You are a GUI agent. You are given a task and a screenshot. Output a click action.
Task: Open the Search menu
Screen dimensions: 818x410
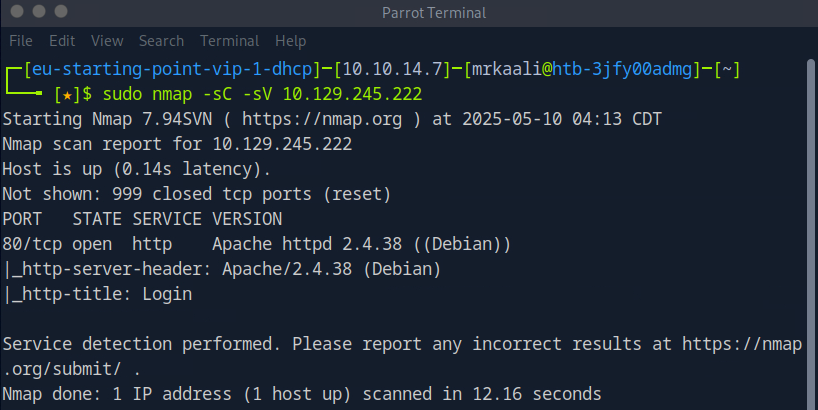[x=161, y=41]
